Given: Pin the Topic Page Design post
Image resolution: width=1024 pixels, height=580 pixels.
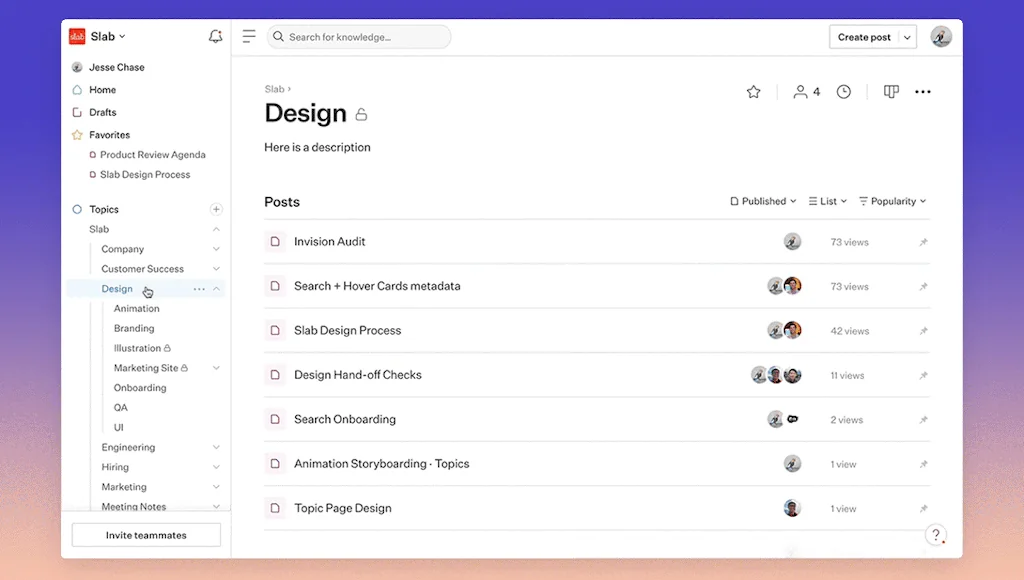Looking at the screenshot, I should (x=923, y=508).
